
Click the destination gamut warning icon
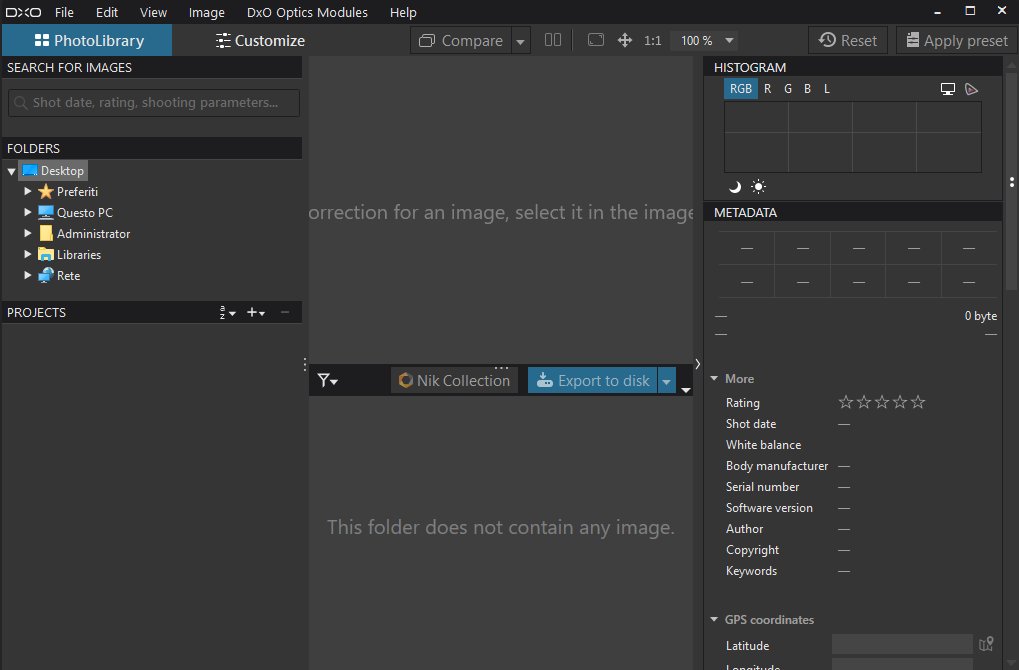click(972, 89)
